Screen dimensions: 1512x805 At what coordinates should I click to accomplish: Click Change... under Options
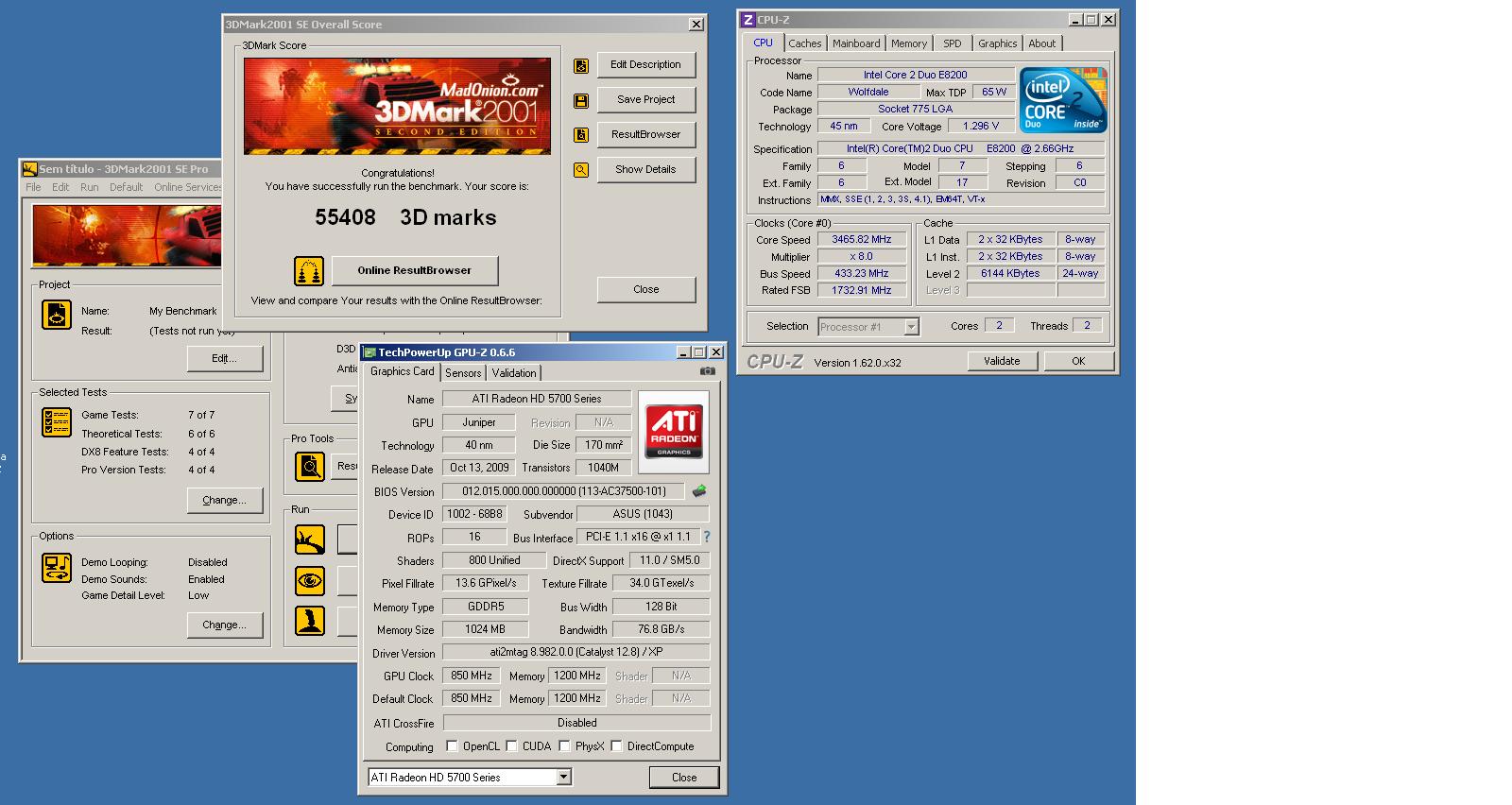pos(224,625)
